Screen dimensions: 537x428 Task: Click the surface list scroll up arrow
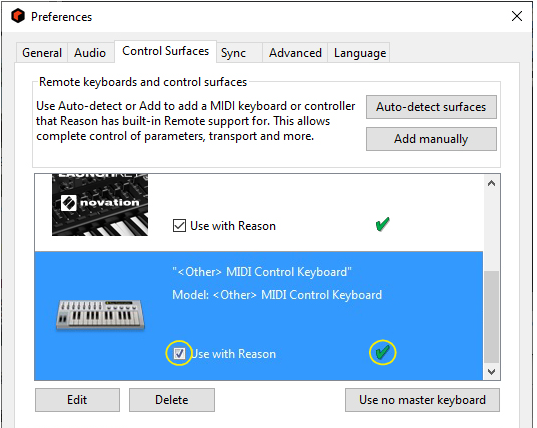click(x=491, y=184)
